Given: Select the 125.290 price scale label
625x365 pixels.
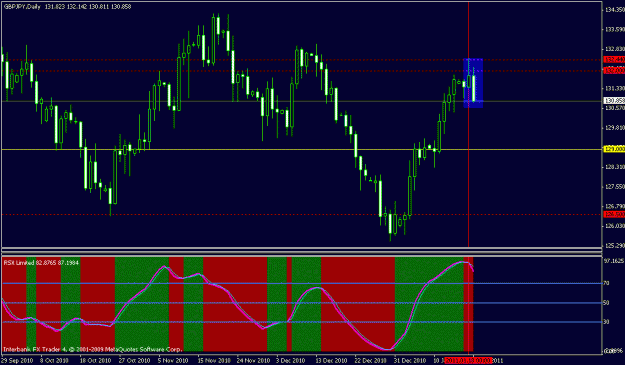Looking at the screenshot, I should click(614, 246).
